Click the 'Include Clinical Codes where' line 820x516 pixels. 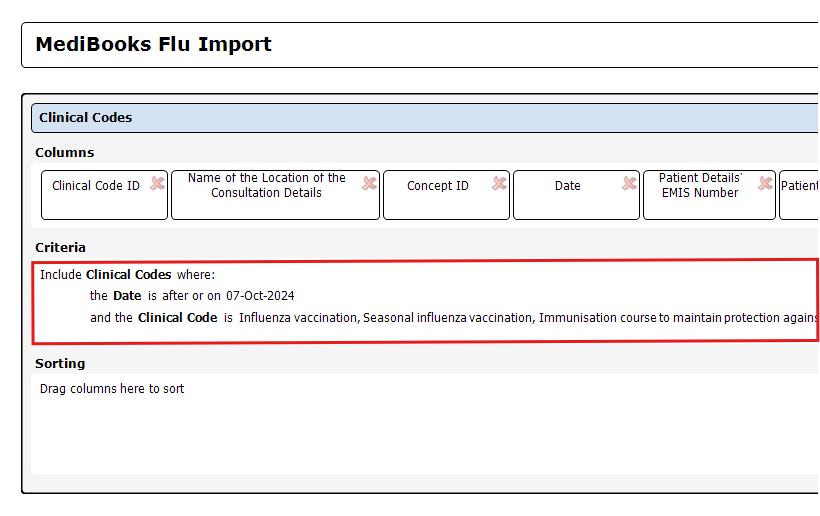point(127,274)
